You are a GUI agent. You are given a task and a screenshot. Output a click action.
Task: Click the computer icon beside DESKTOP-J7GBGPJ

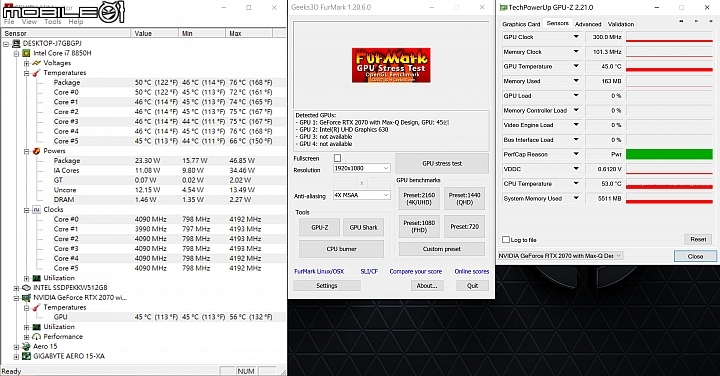click(x=16, y=43)
